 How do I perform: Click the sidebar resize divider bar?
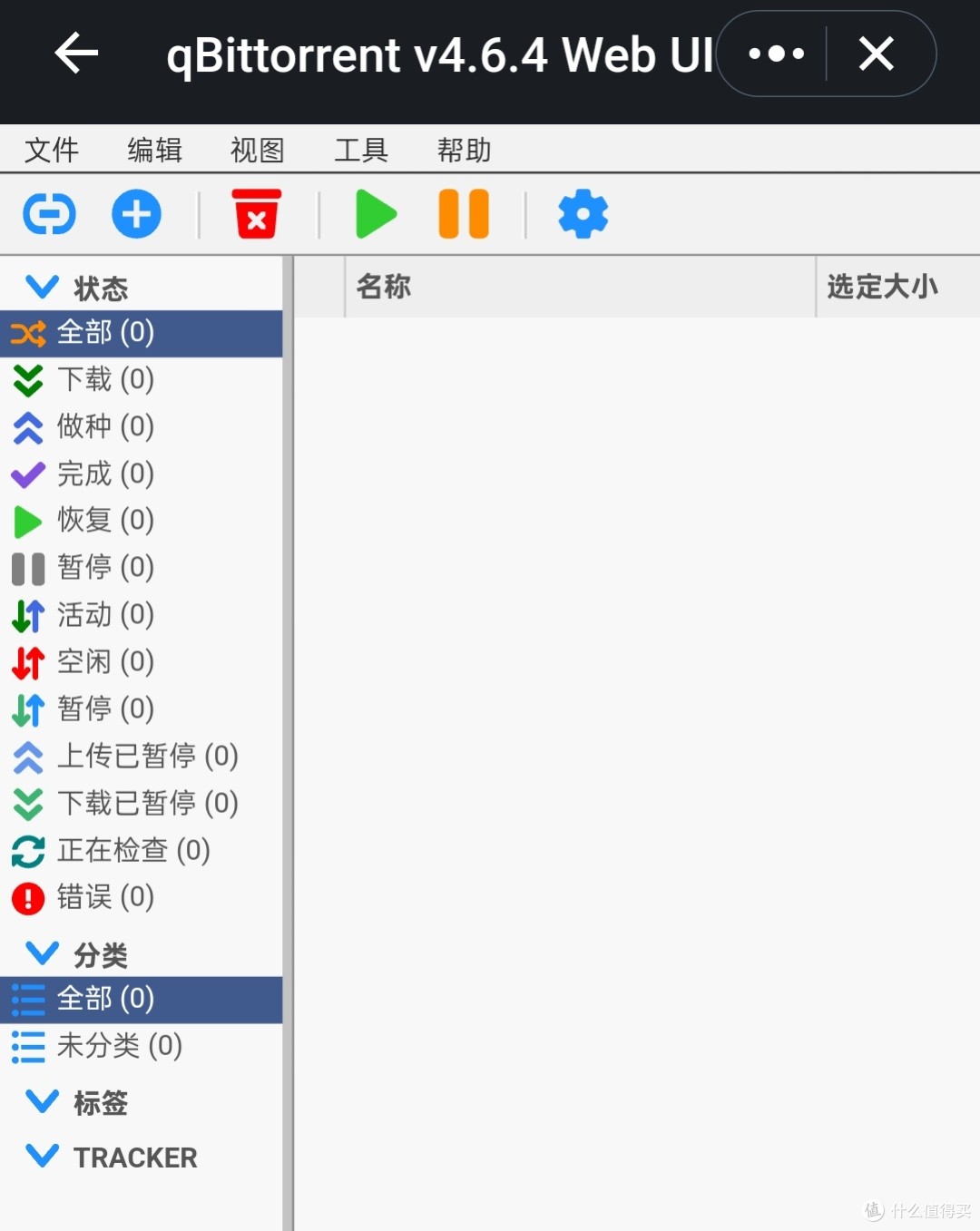(x=288, y=743)
